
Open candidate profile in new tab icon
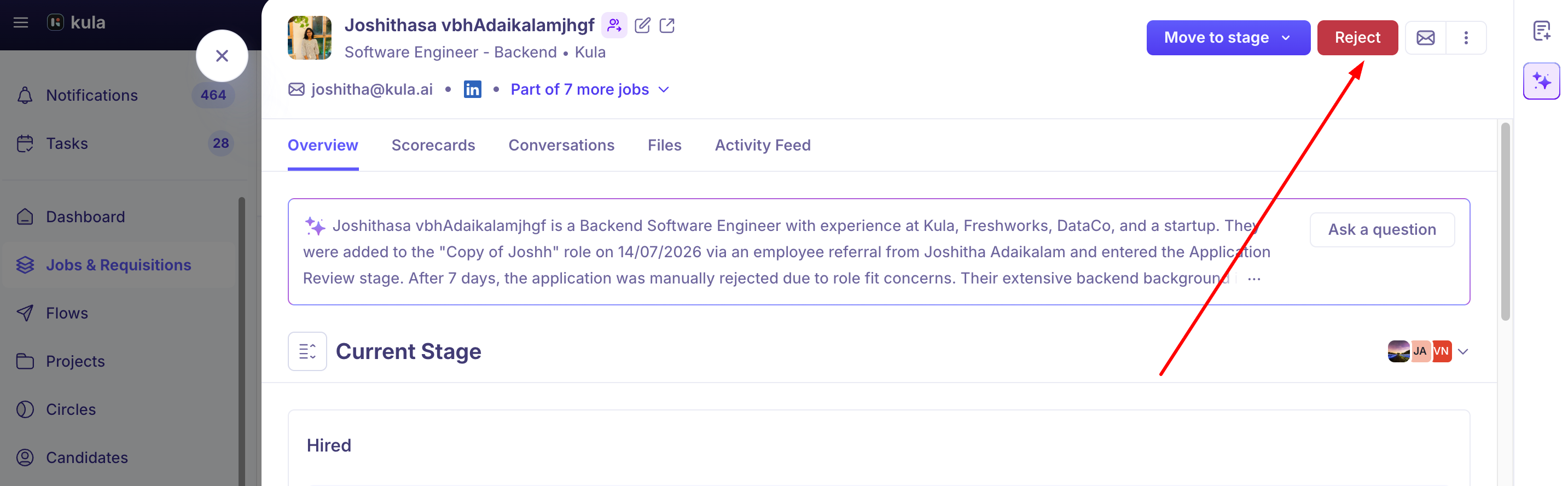point(667,26)
